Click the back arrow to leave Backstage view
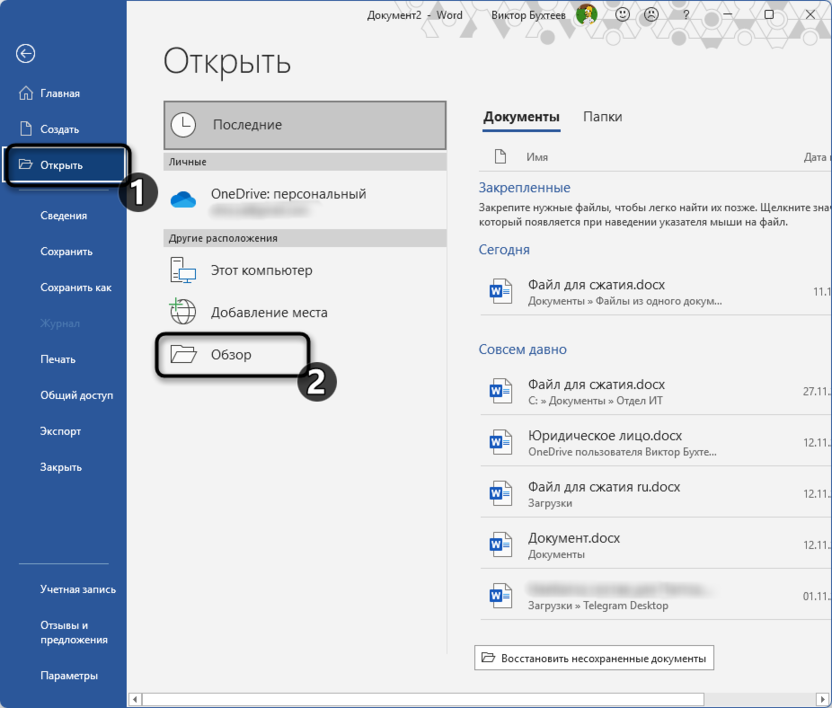 (x=25, y=54)
